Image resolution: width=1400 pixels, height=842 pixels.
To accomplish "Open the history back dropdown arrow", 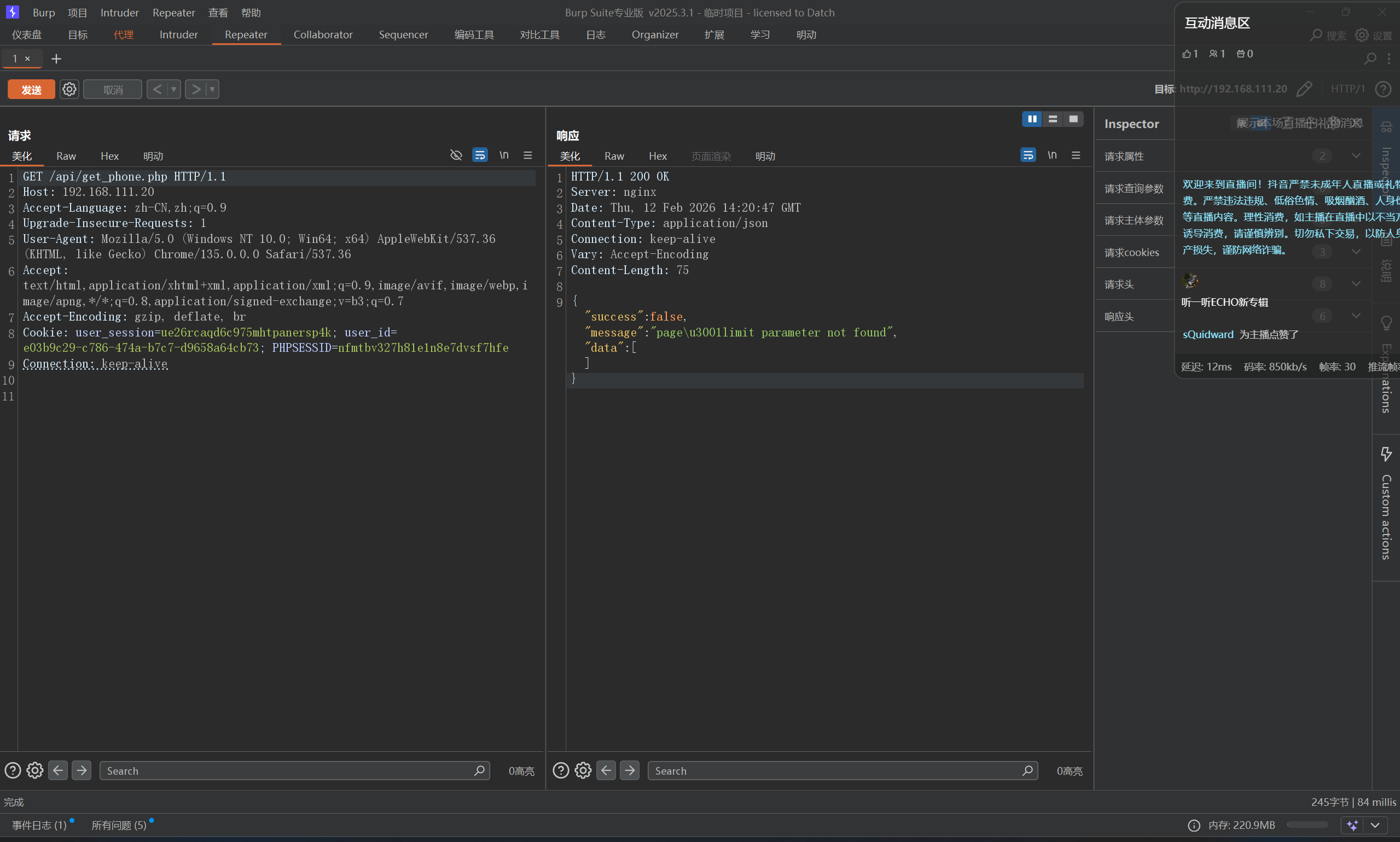I will pos(173,89).
